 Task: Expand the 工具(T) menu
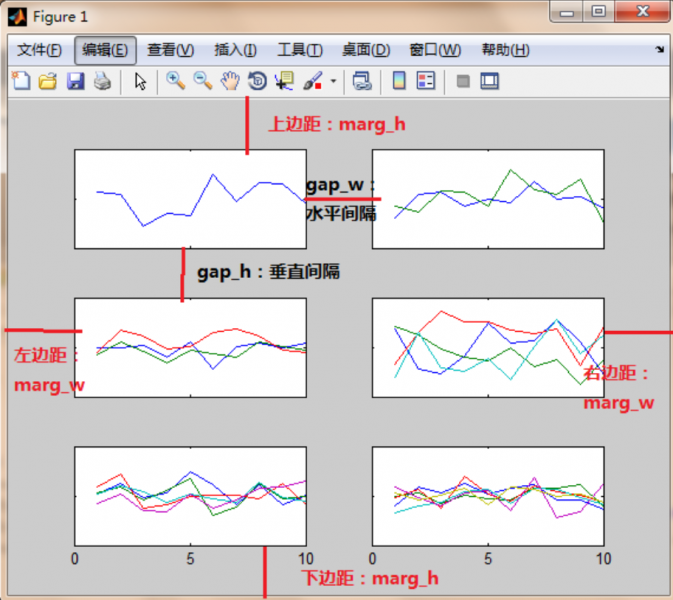click(299, 50)
